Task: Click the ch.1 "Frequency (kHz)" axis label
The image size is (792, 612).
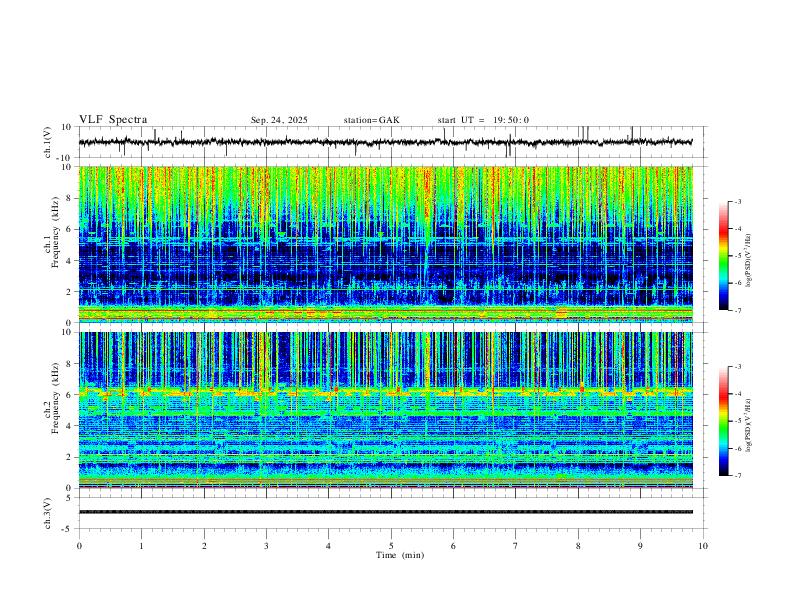Action: tap(55, 234)
